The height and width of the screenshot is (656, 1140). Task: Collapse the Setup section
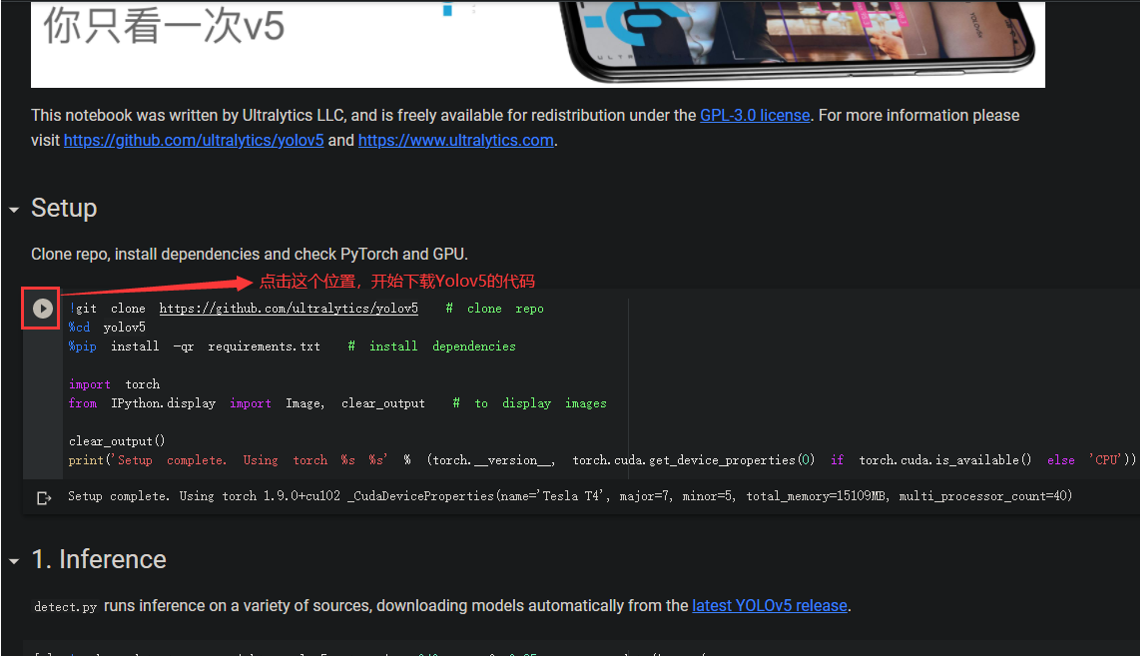pyautogui.click(x=14, y=209)
